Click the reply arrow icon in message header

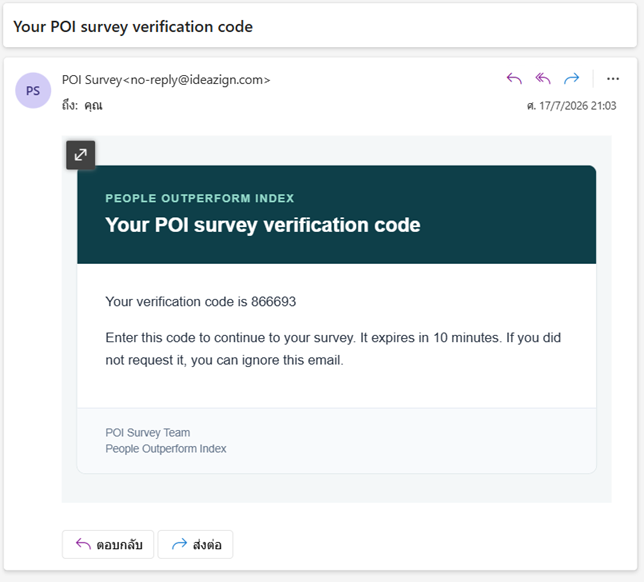tap(514, 78)
